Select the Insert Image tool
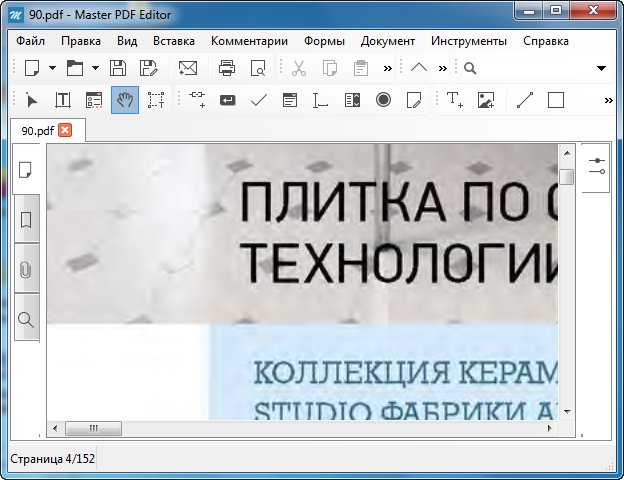 [486, 100]
